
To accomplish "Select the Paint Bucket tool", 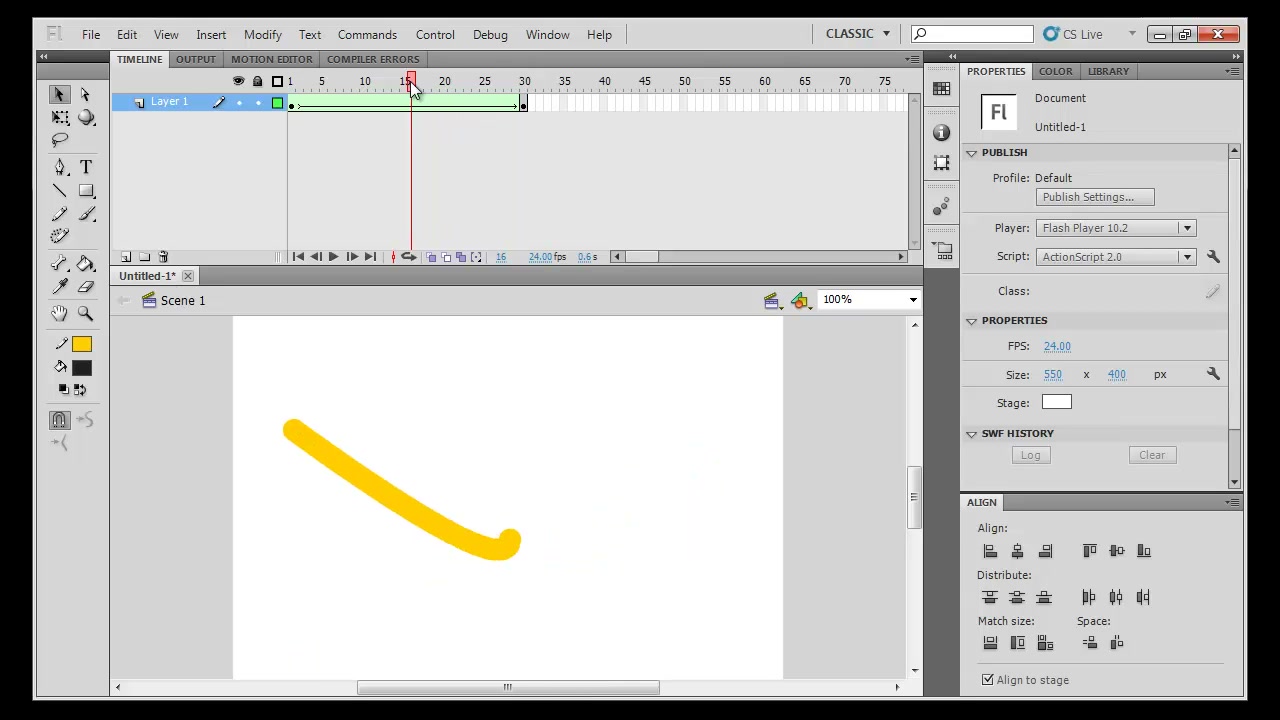I will pyautogui.click(x=86, y=264).
